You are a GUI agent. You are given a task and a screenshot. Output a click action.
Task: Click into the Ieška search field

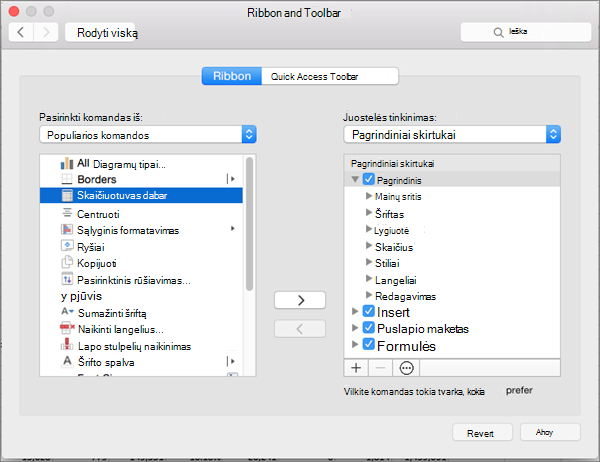pyautogui.click(x=526, y=32)
